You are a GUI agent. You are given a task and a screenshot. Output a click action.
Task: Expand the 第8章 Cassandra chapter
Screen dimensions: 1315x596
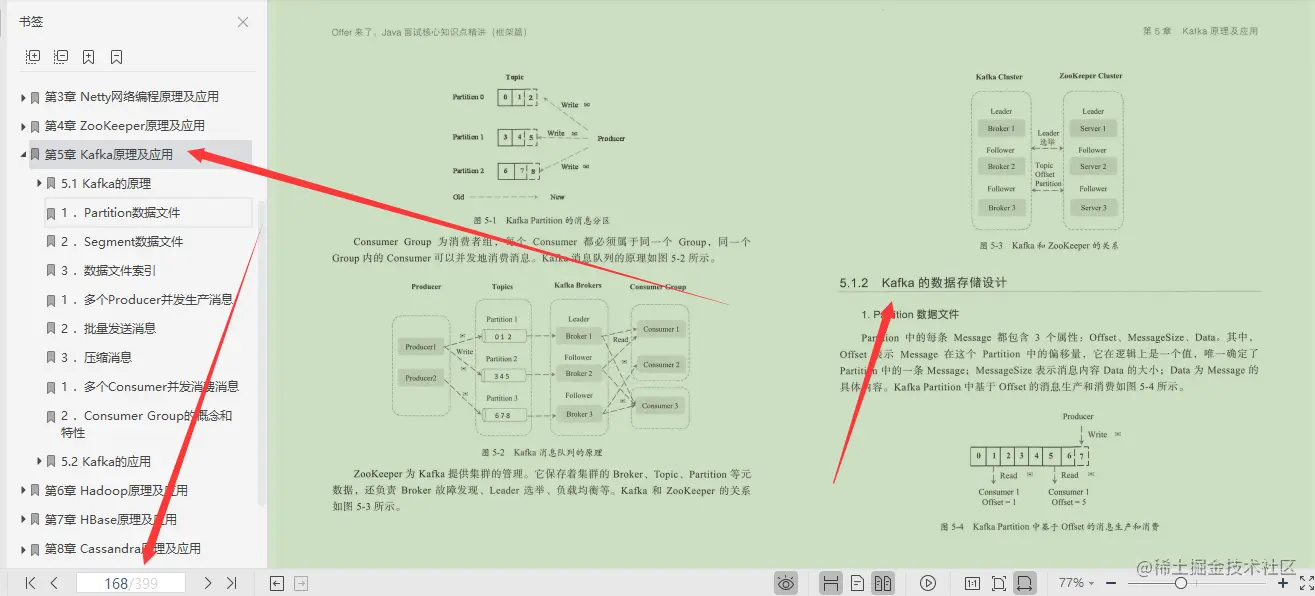[x=23, y=549]
